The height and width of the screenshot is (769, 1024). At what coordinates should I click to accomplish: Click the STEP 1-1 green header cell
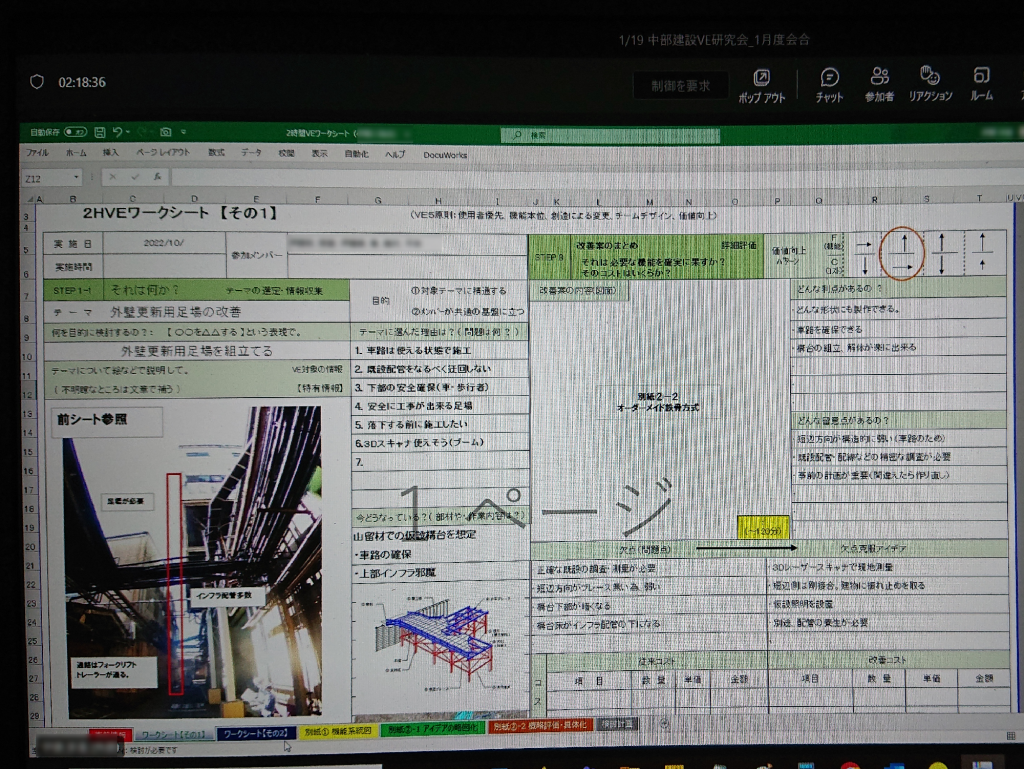click(x=197, y=290)
